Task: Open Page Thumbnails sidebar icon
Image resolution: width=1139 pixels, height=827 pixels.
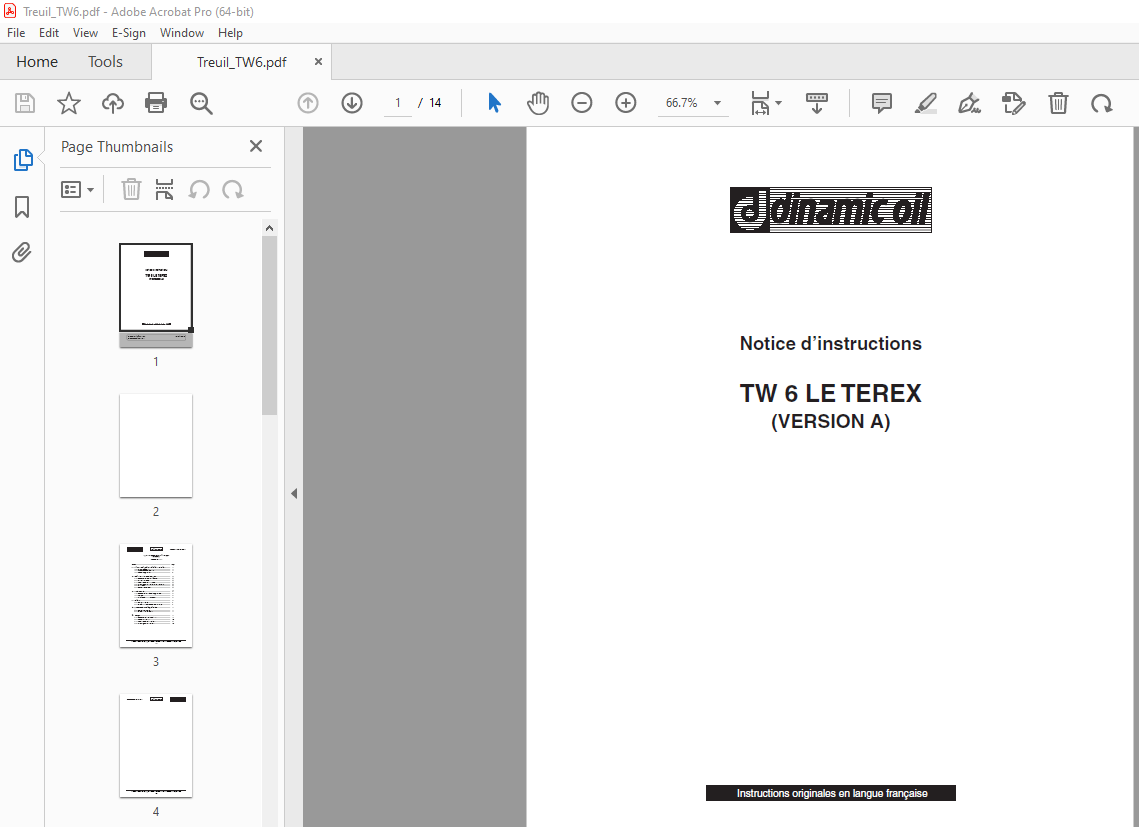Action: [x=23, y=160]
